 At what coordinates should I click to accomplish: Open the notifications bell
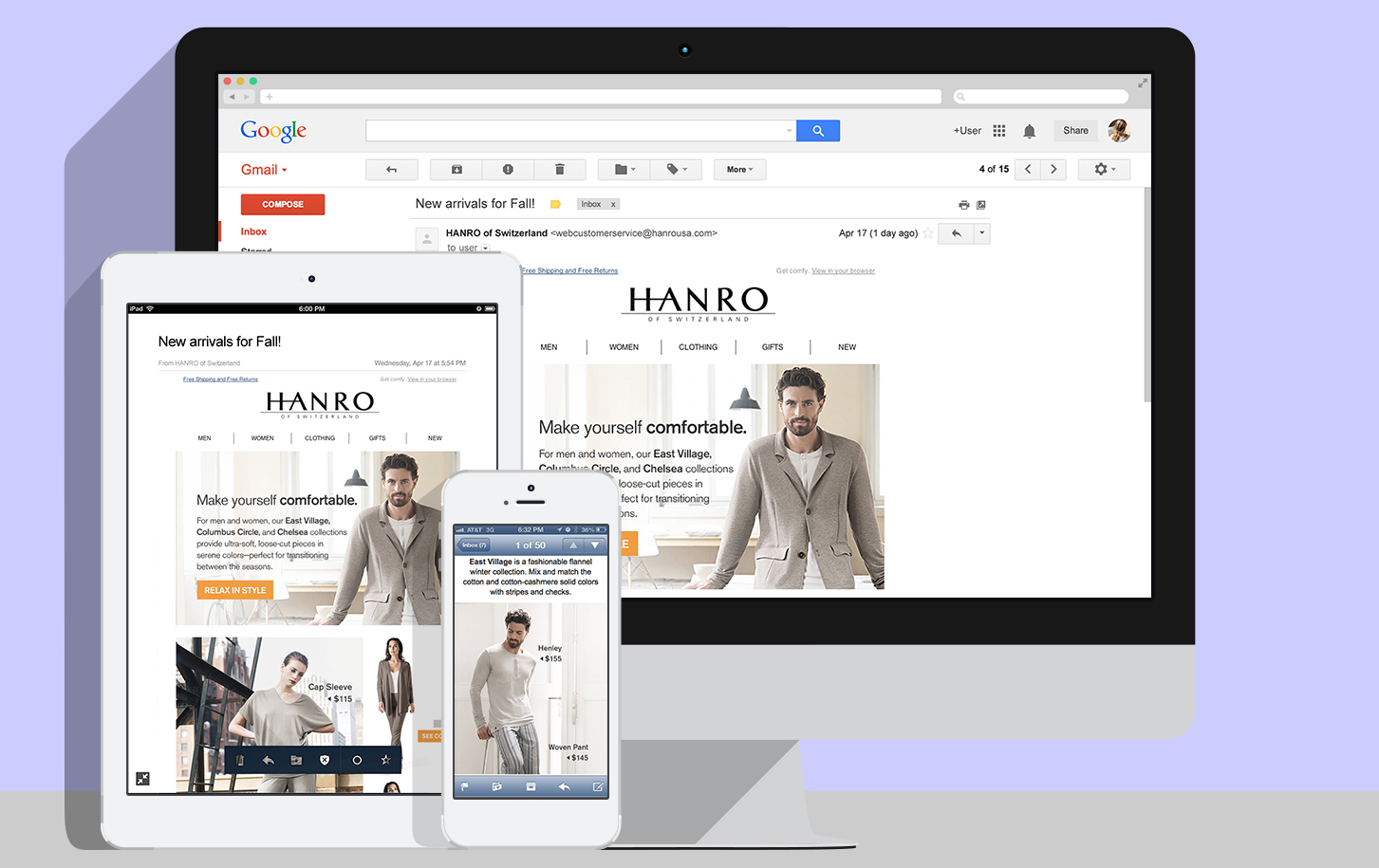pos(1030,131)
